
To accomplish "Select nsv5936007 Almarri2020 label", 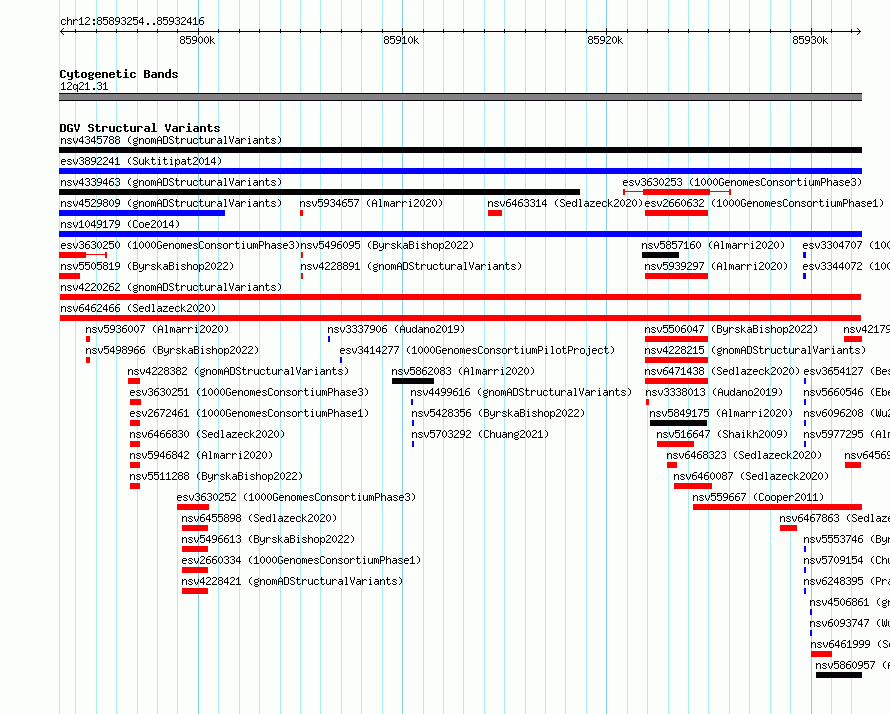I will click(157, 329).
